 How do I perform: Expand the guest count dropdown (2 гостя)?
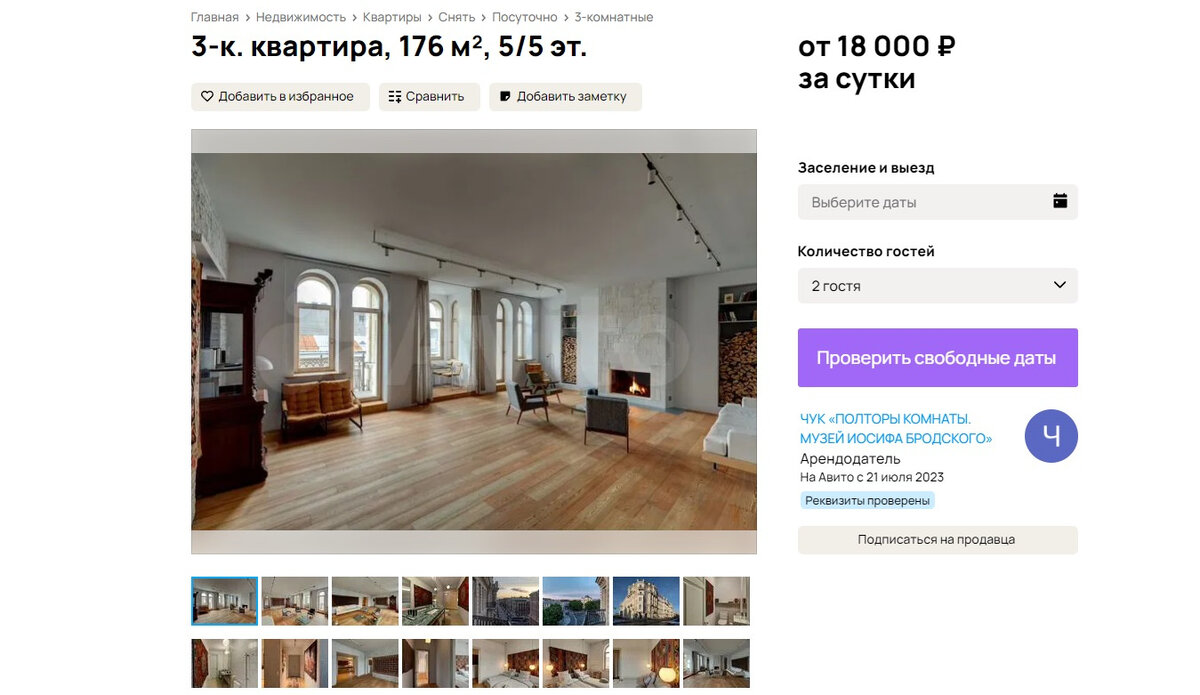pos(938,286)
